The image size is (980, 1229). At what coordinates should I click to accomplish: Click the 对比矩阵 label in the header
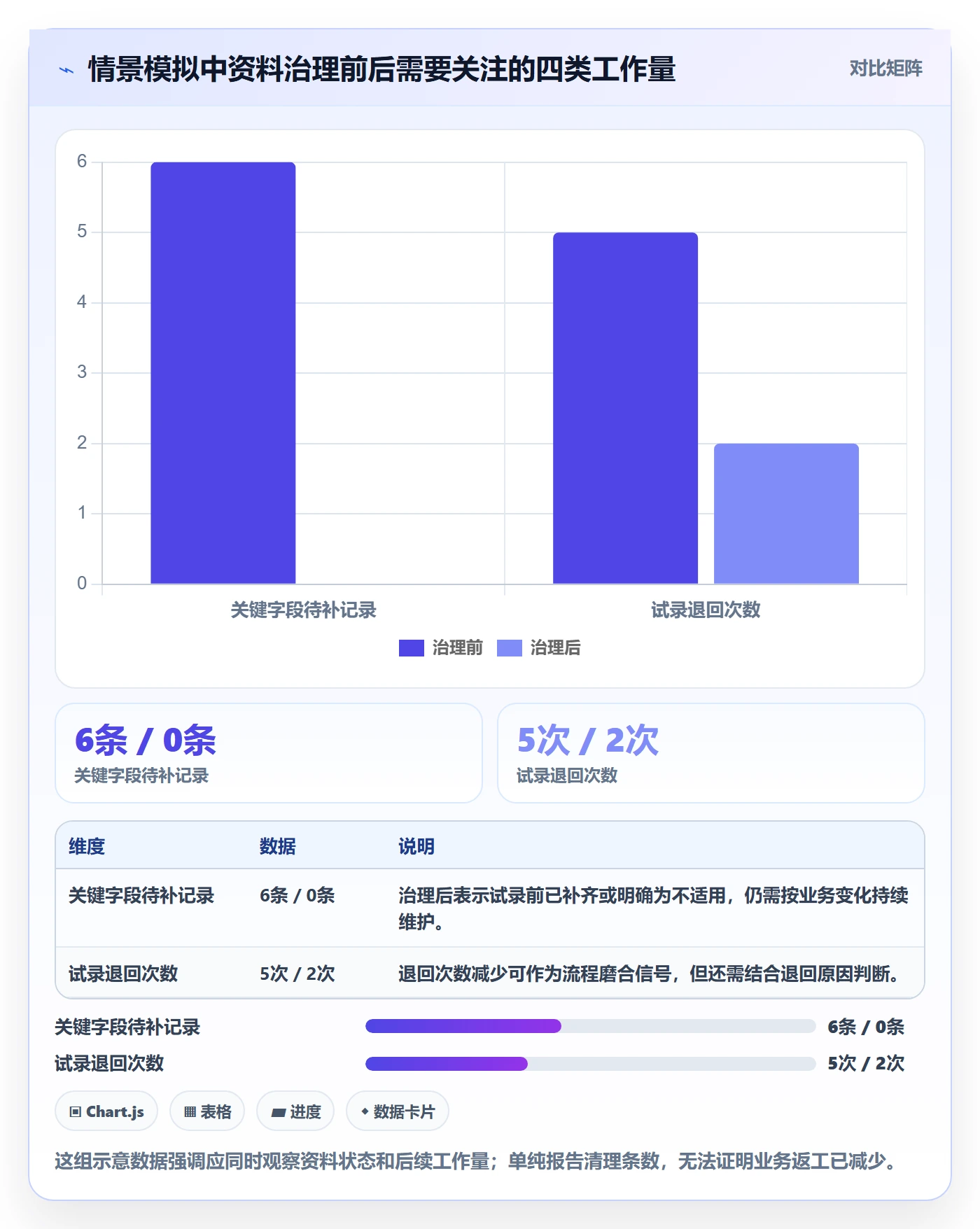[885, 69]
